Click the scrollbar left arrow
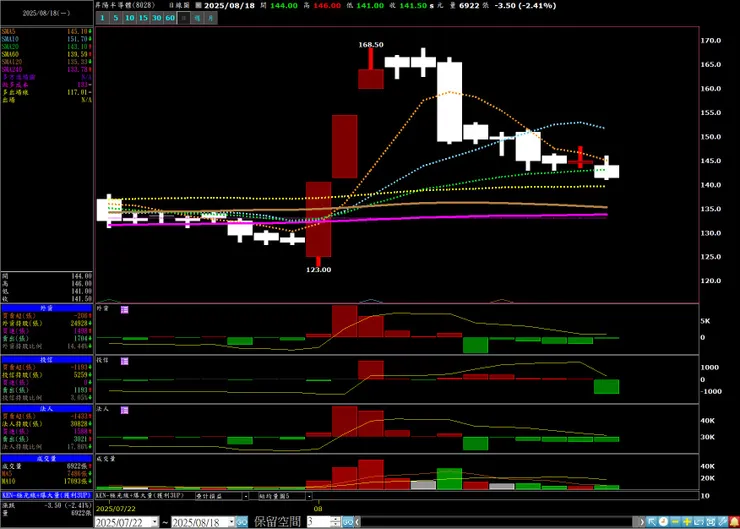This screenshot has width=740, height=529. [x=358, y=522]
